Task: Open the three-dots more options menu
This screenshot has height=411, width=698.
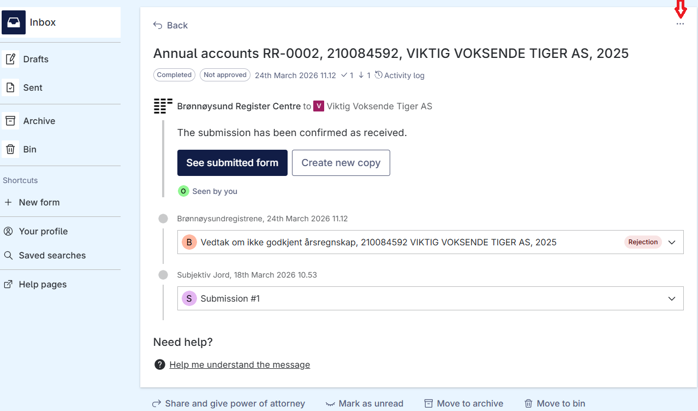Action: (680, 24)
